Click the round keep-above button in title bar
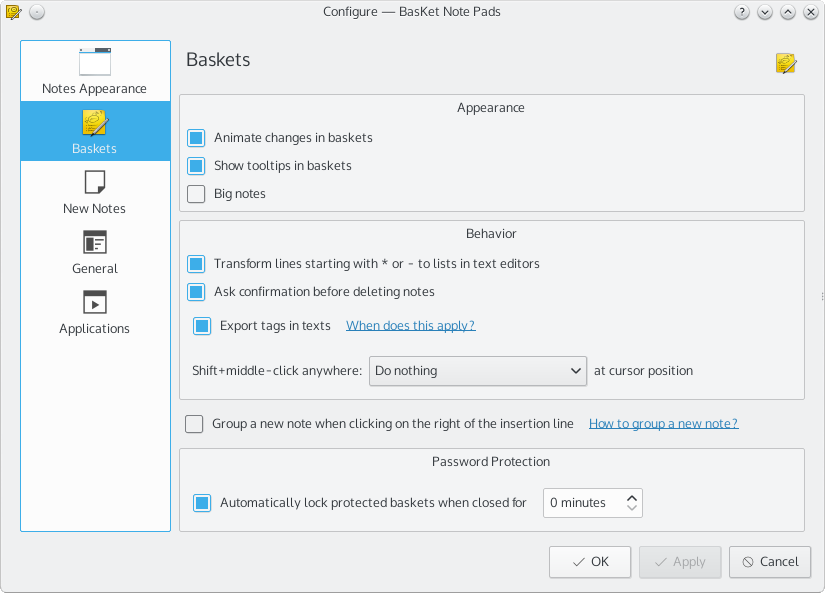The image size is (825, 593). (x=37, y=12)
